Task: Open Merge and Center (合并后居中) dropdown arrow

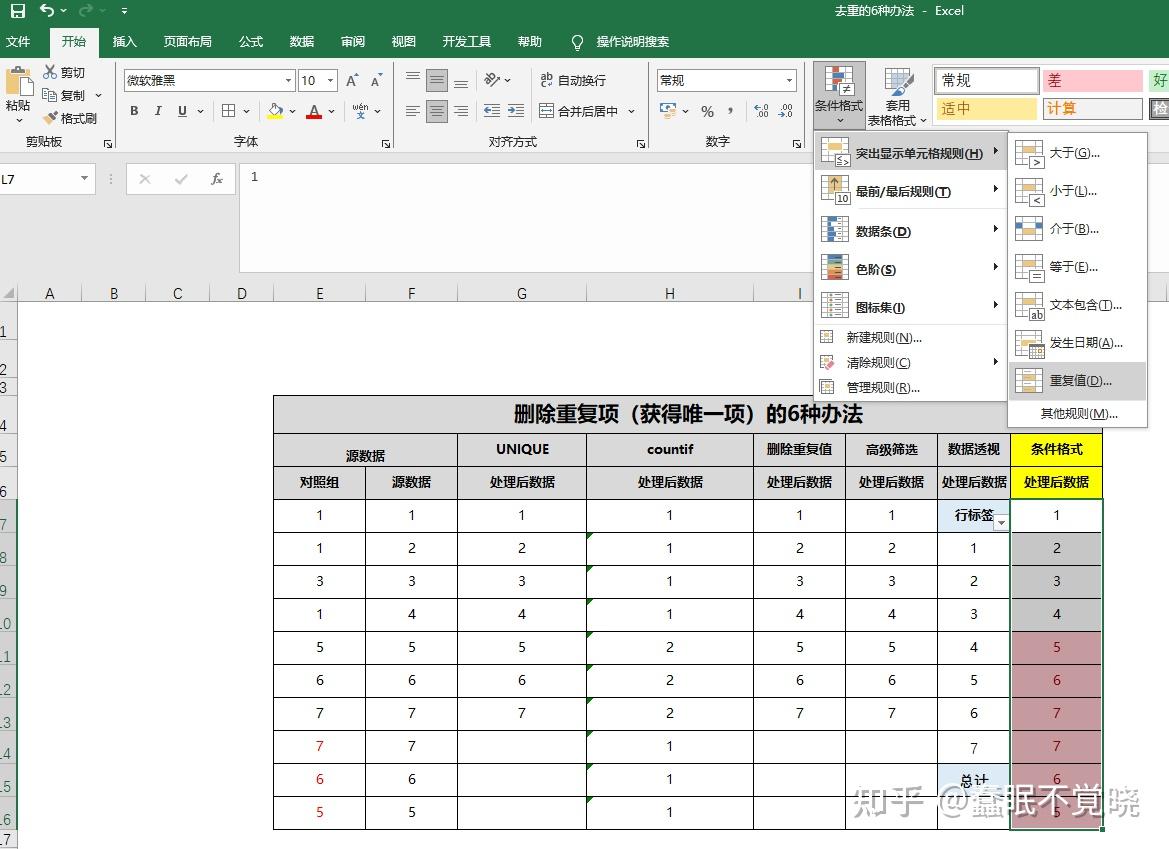Action: click(631, 111)
